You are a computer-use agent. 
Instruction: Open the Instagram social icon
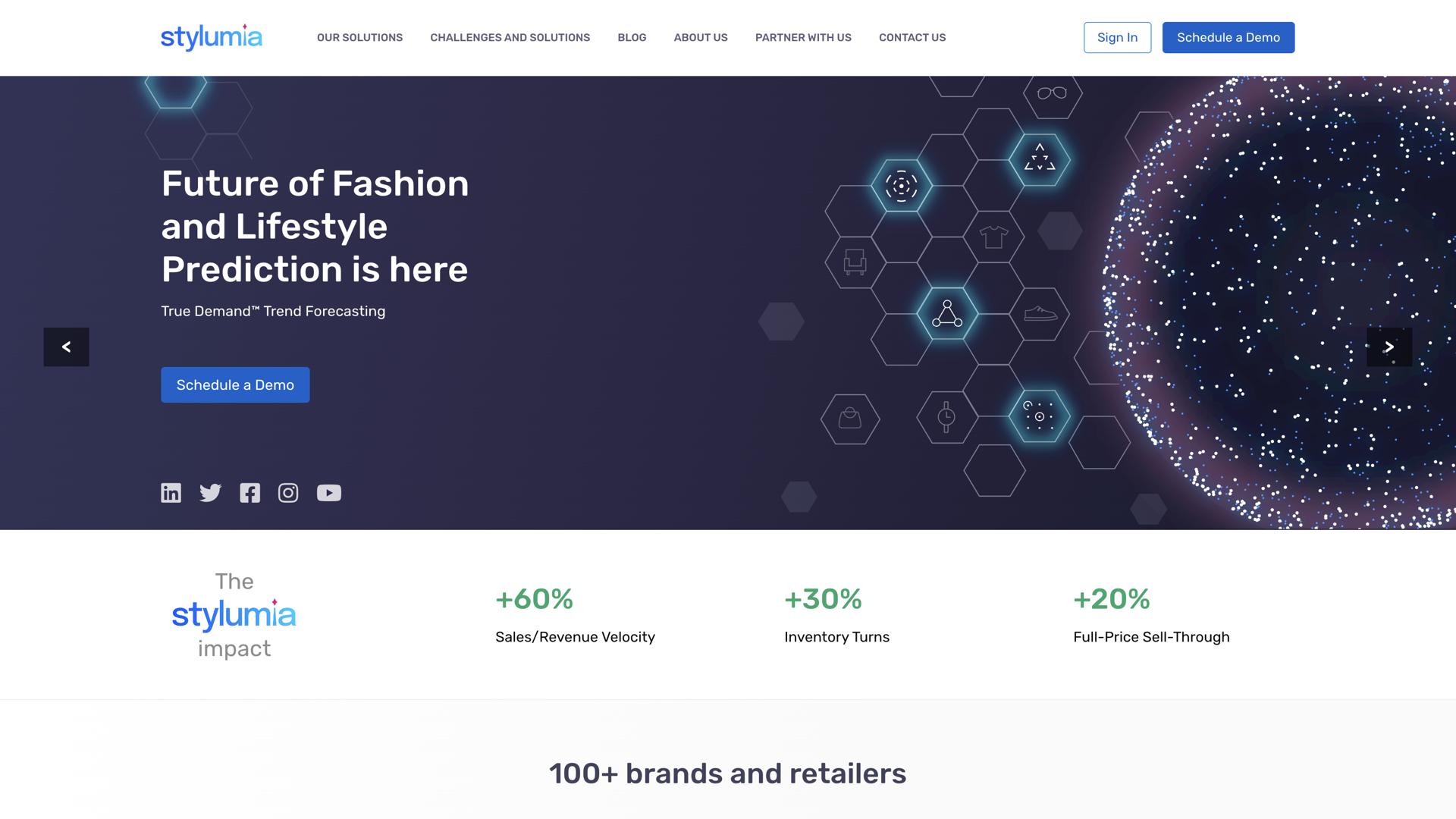(288, 493)
